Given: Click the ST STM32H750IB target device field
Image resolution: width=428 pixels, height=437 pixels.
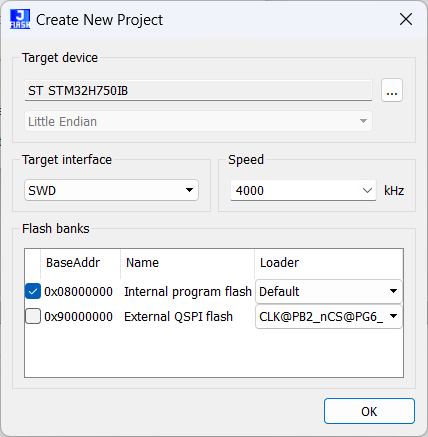Looking at the screenshot, I should click(x=198, y=90).
